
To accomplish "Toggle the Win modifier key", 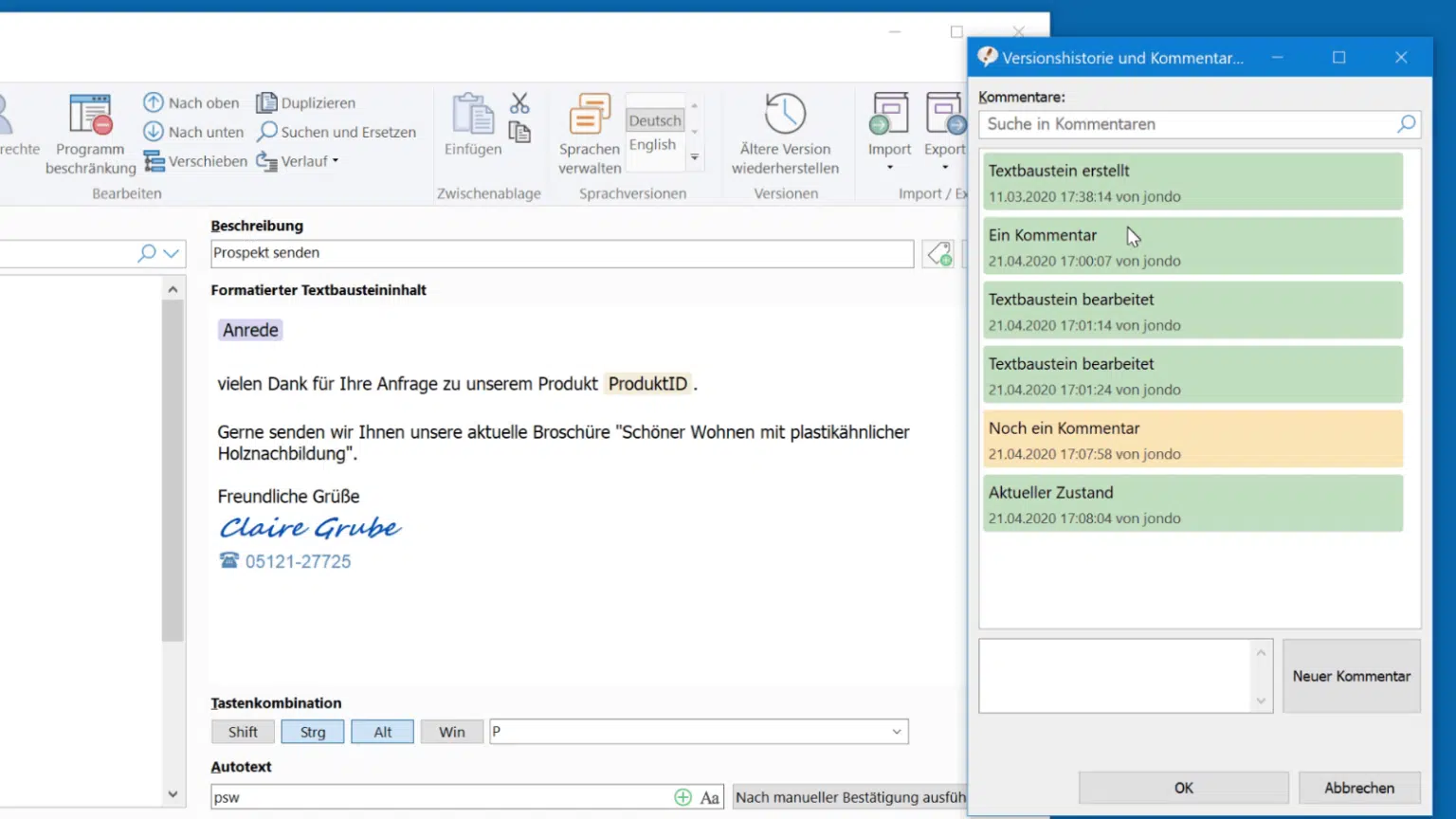I will point(452,732).
